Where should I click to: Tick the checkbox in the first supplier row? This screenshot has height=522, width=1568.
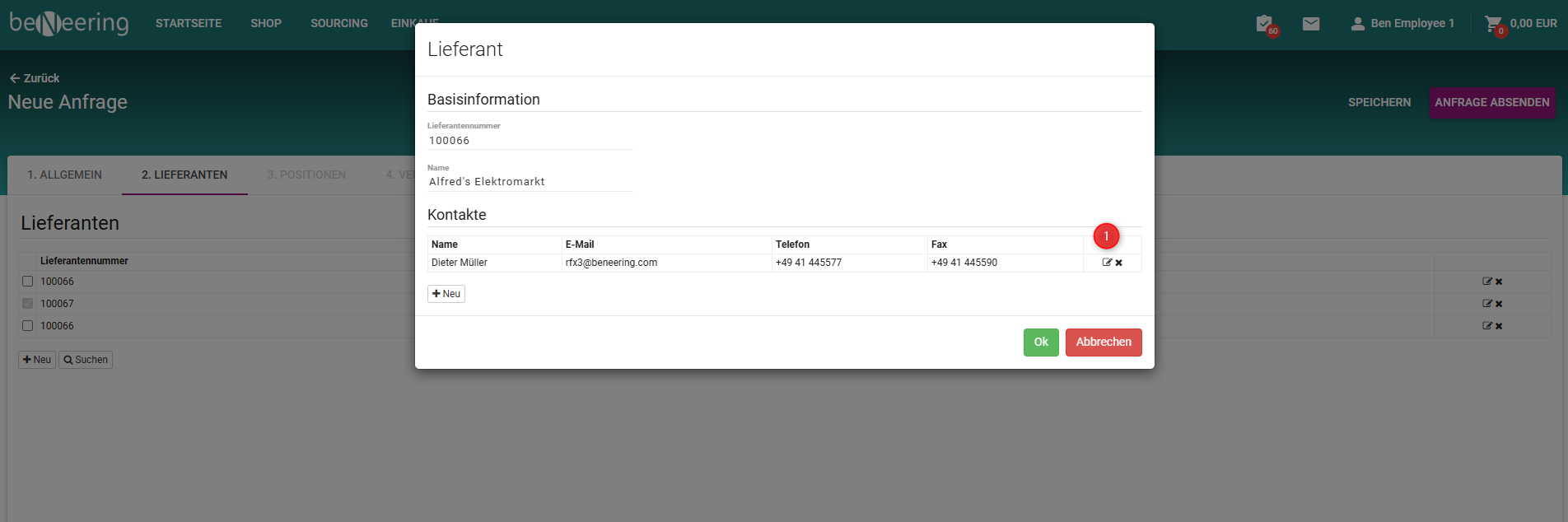pyautogui.click(x=28, y=282)
